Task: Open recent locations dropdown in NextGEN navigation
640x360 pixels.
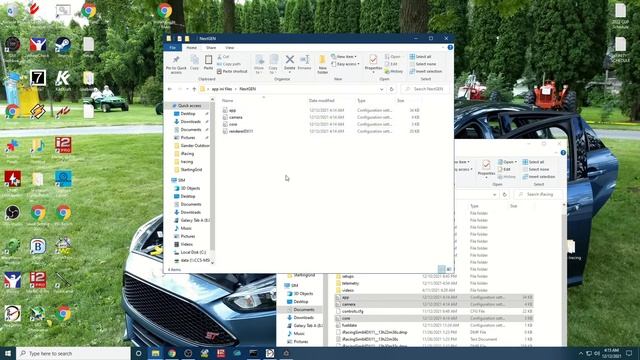Action: click(x=187, y=89)
